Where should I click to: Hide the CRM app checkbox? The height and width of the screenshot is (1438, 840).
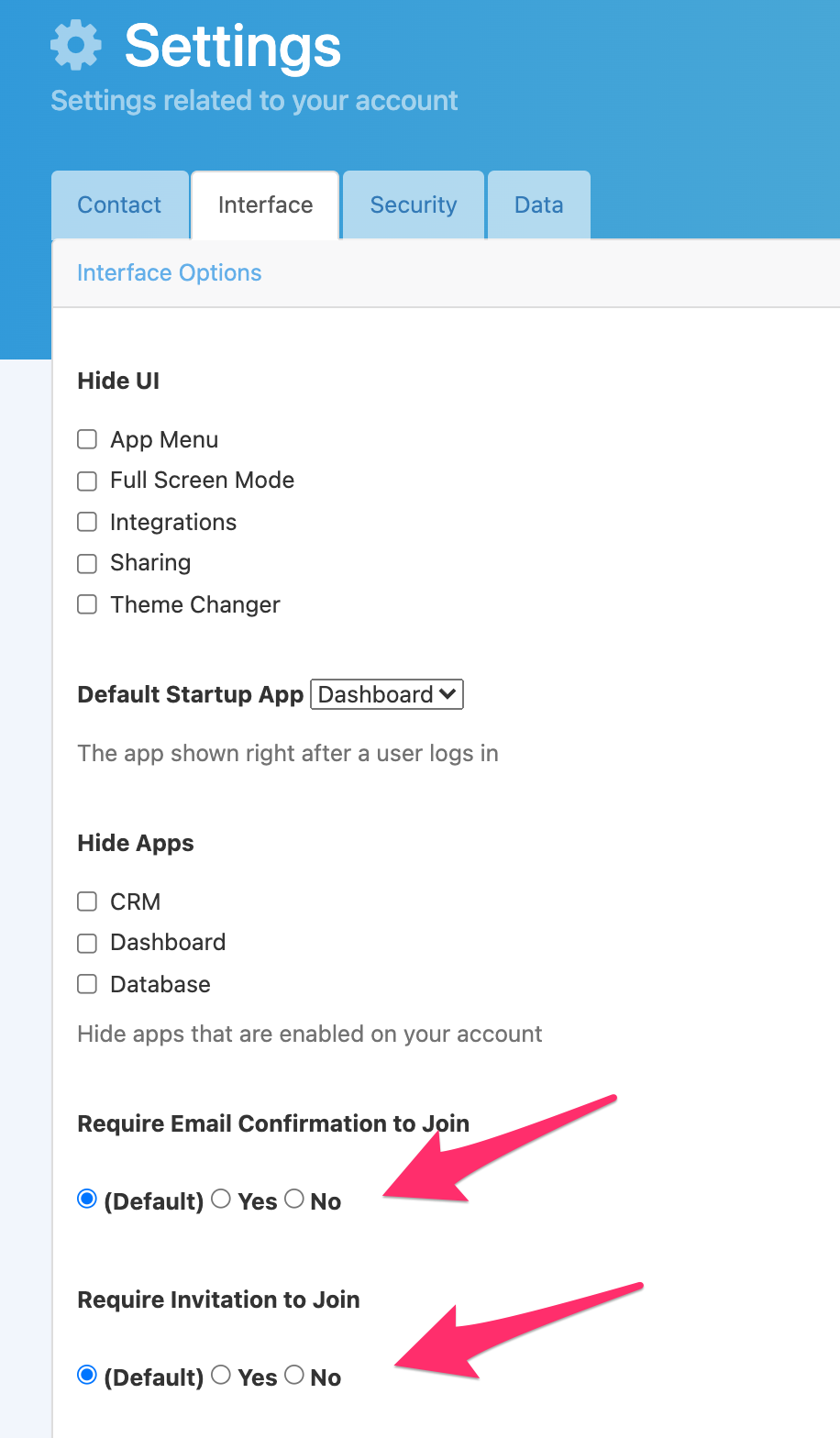(87, 902)
